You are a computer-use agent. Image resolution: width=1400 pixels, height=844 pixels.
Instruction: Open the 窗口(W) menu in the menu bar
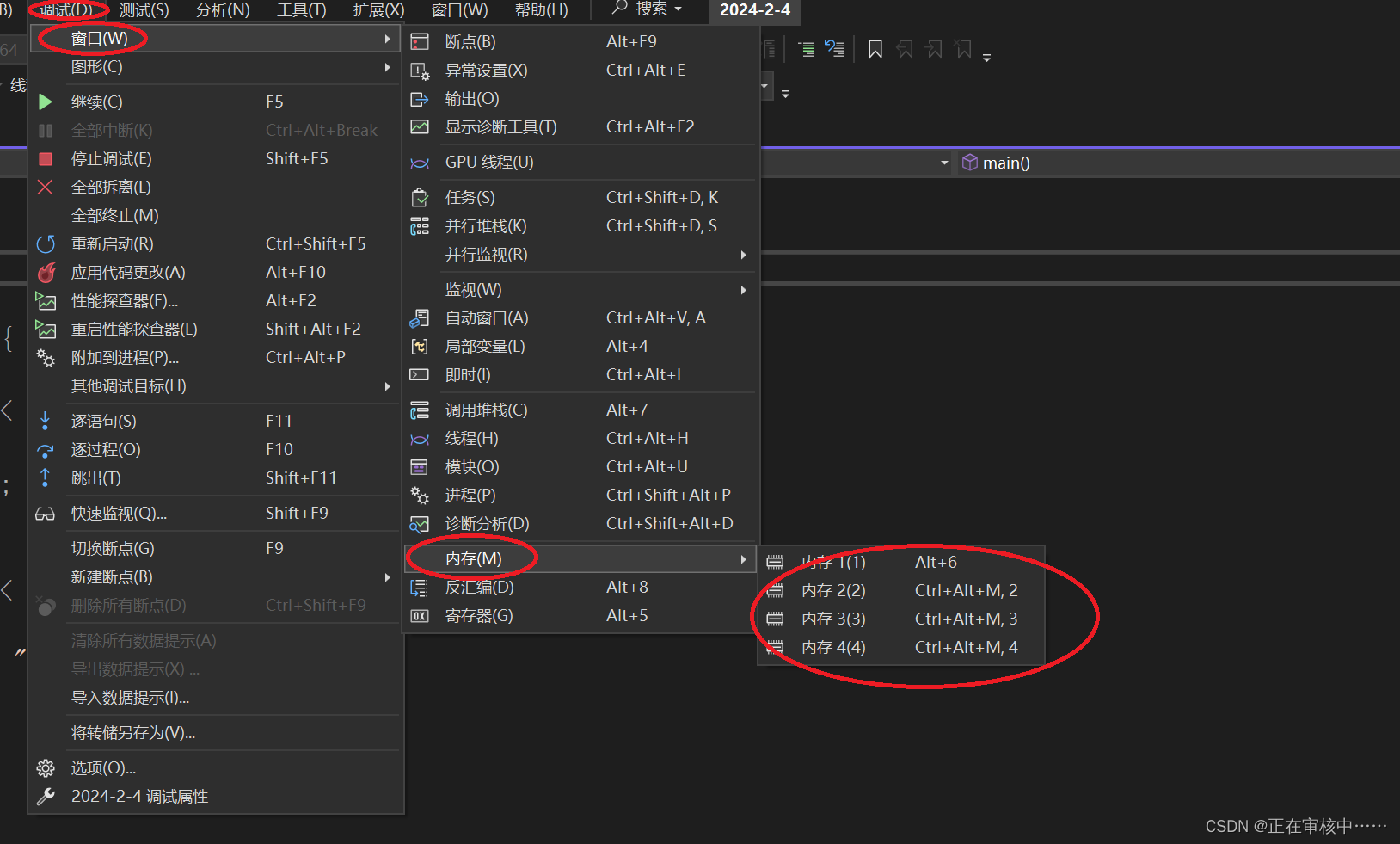[x=459, y=10]
